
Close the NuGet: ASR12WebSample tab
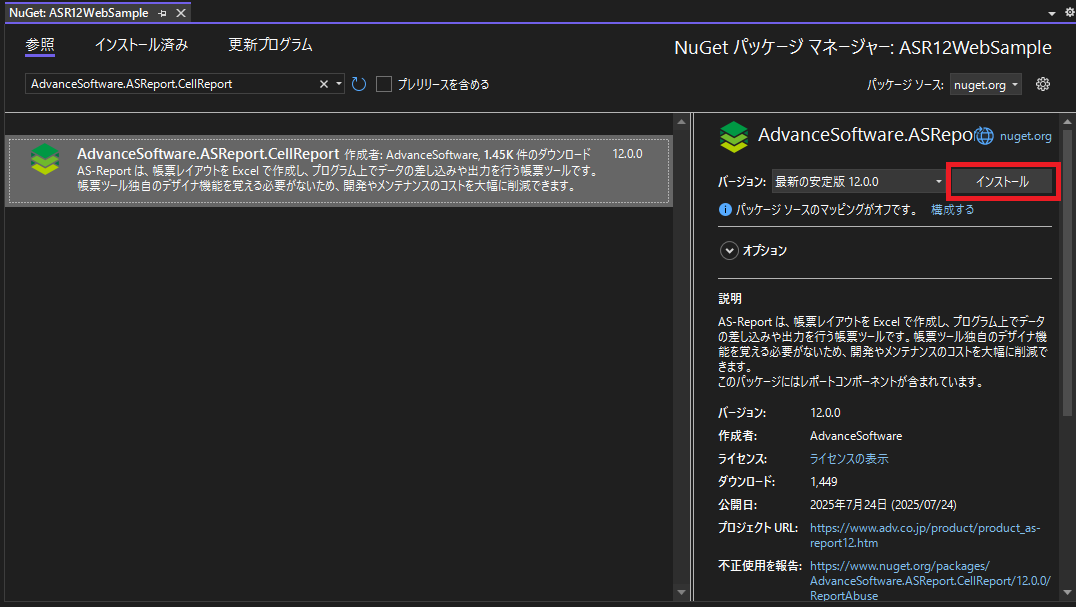pyautogui.click(x=180, y=13)
